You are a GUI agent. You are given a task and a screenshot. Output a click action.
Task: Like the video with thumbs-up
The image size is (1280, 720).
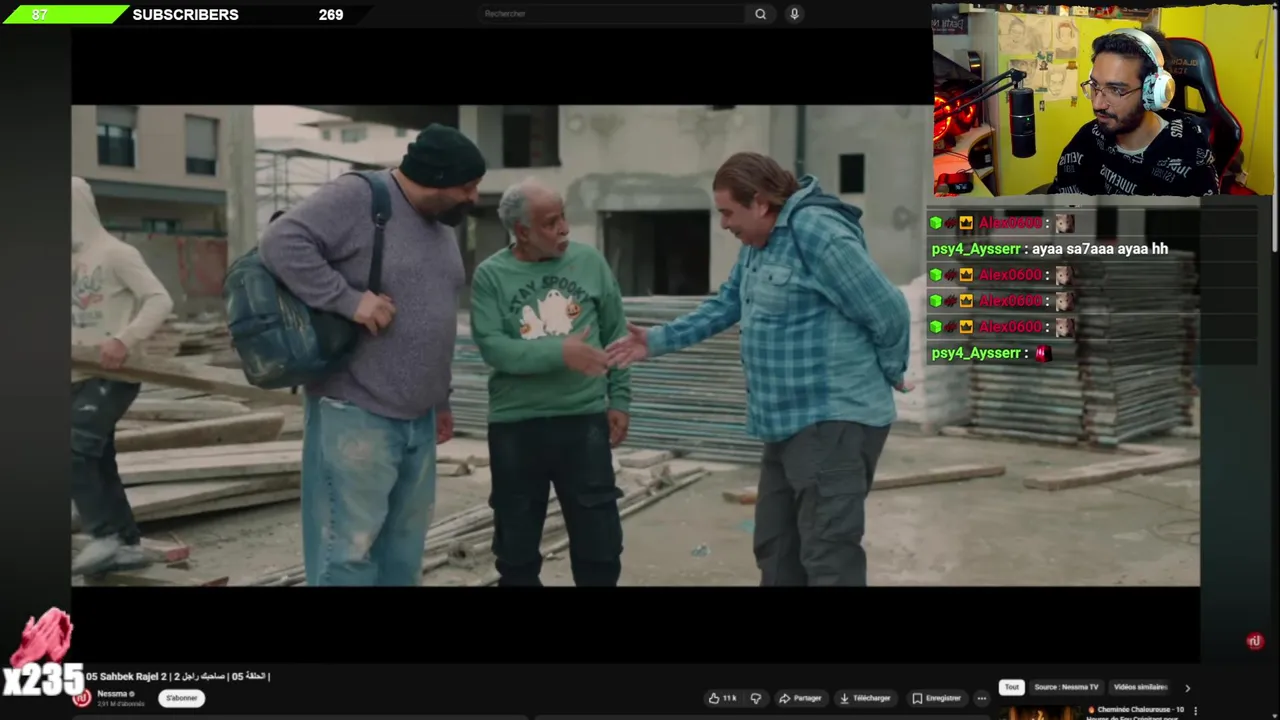722,698
